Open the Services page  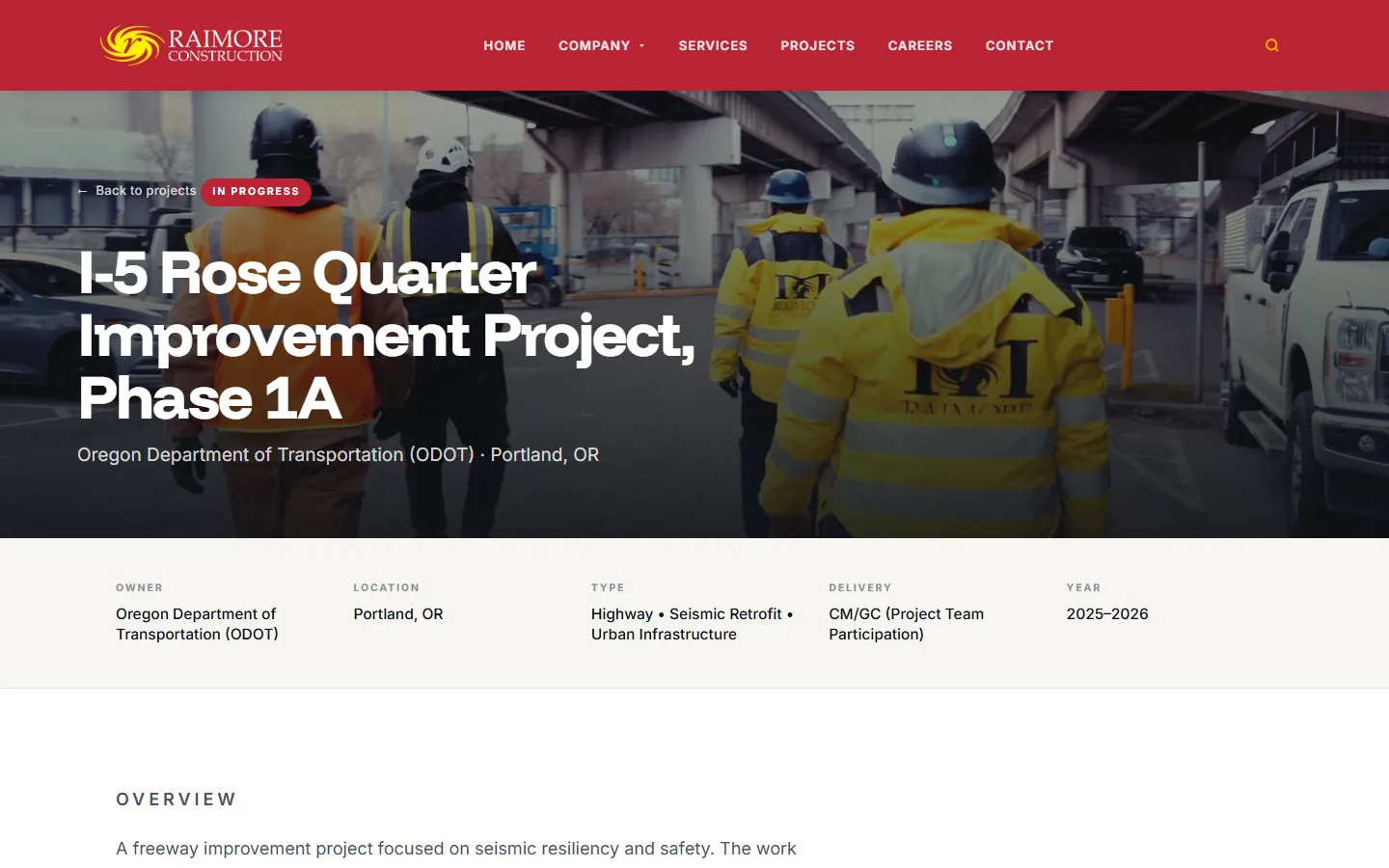[x=713, y=45]
